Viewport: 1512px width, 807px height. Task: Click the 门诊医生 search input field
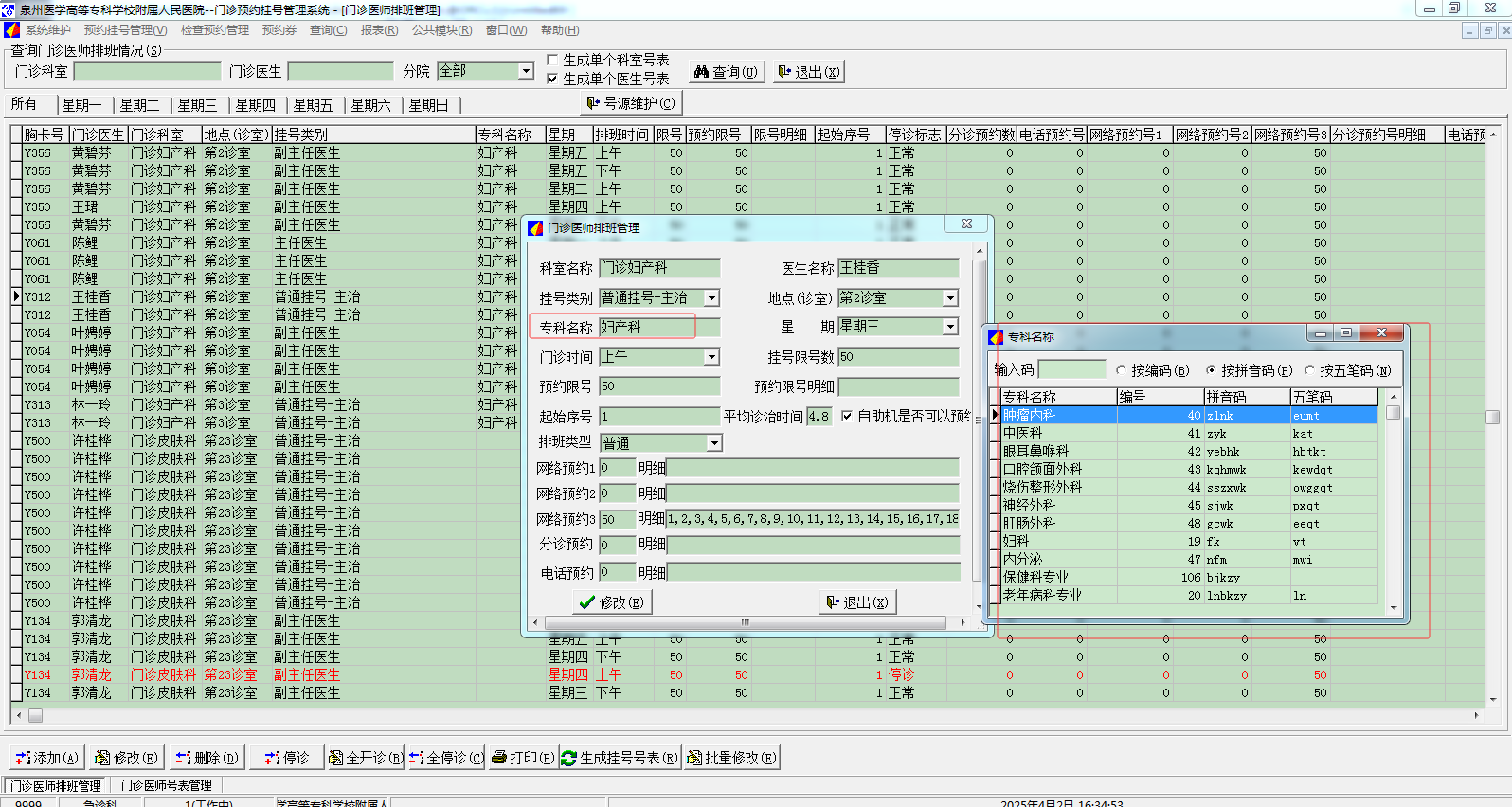pos(340,71)
